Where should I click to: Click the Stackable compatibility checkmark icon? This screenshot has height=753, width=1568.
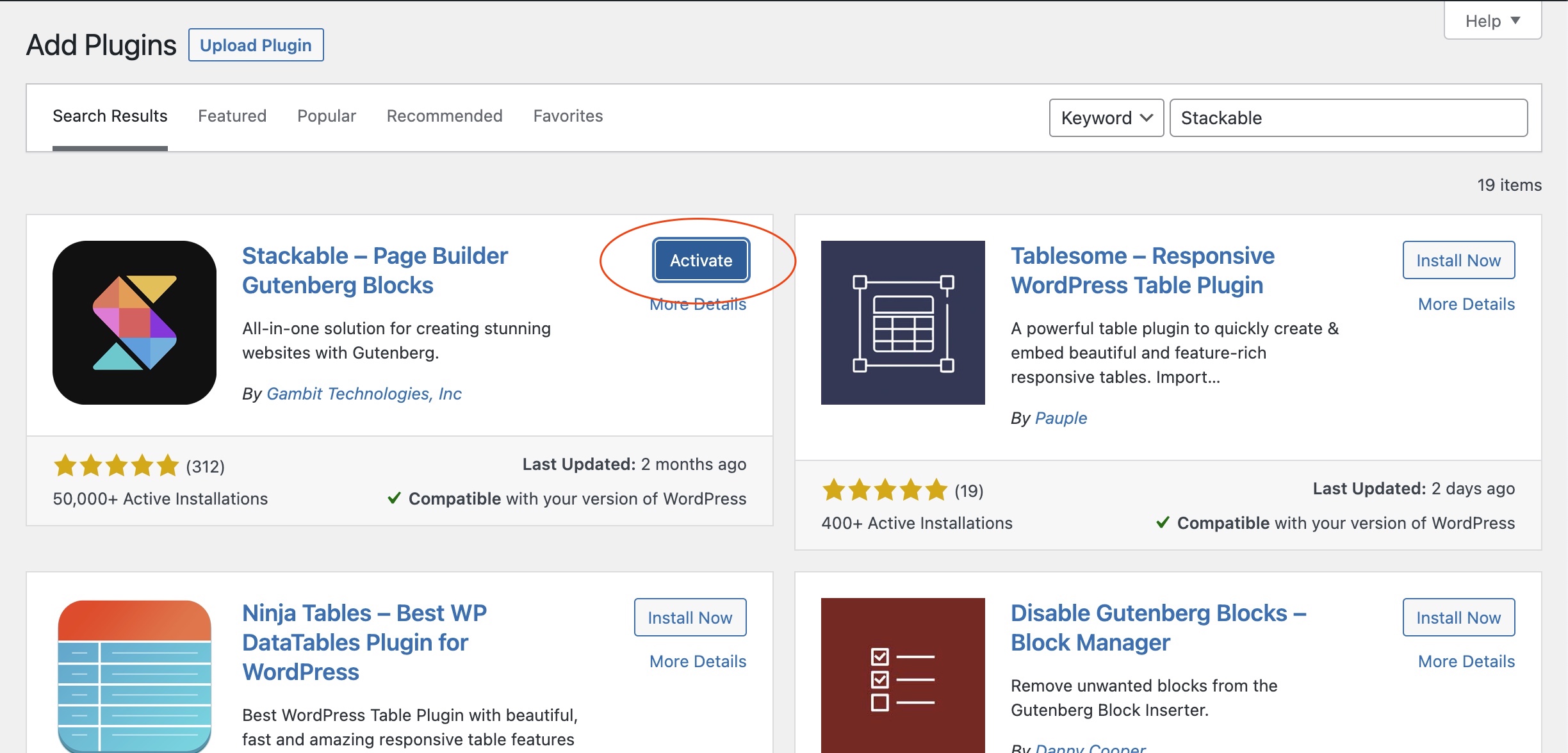pos(394,498)
